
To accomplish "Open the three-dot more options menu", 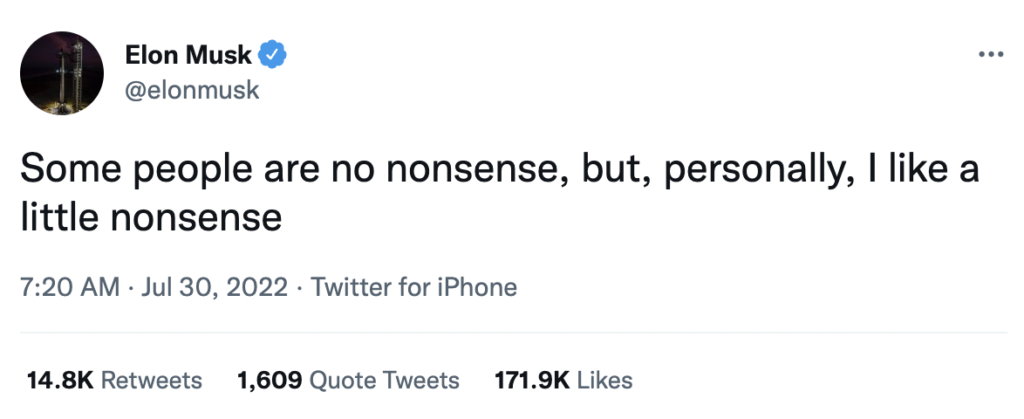I will tap(990, 53).
